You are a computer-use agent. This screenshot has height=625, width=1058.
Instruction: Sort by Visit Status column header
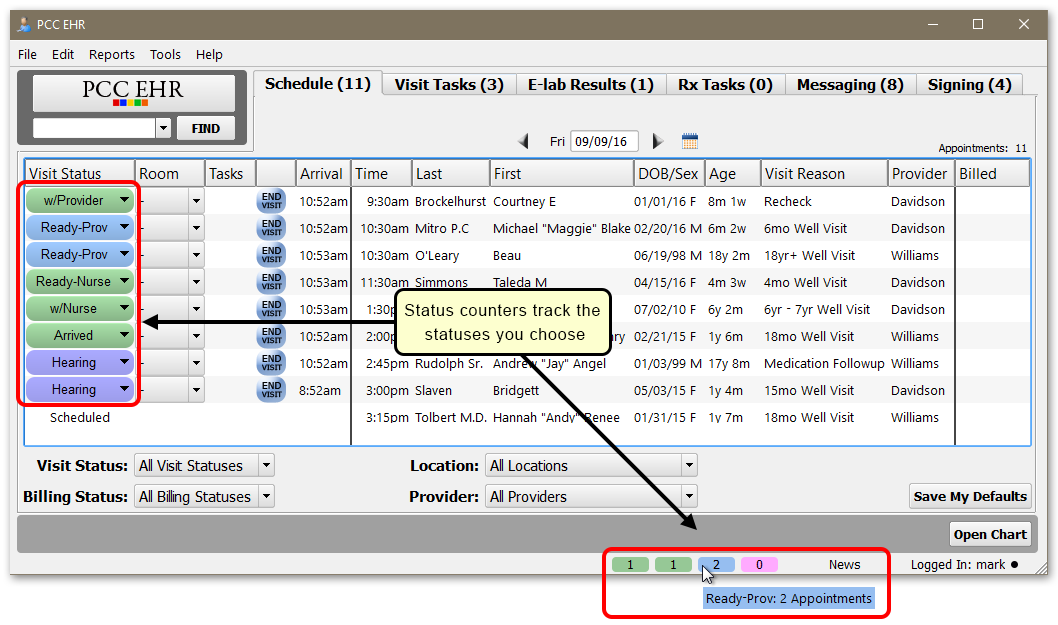point(80,173)
